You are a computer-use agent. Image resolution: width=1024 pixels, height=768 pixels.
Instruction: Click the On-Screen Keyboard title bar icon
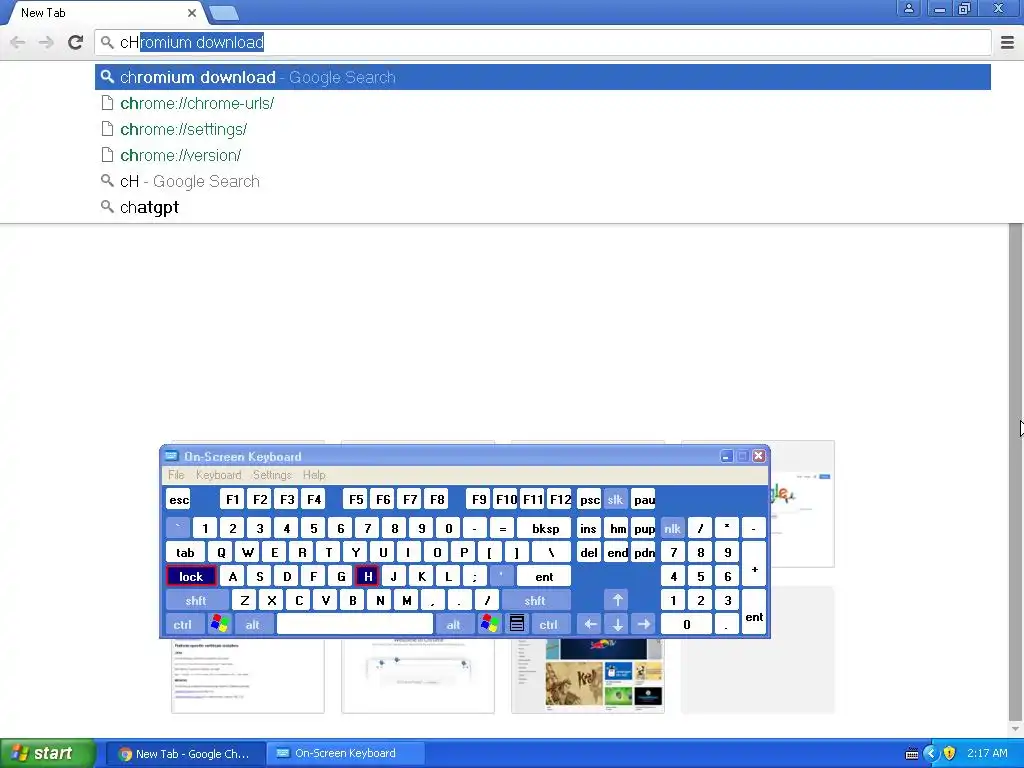tap(172, 456)
